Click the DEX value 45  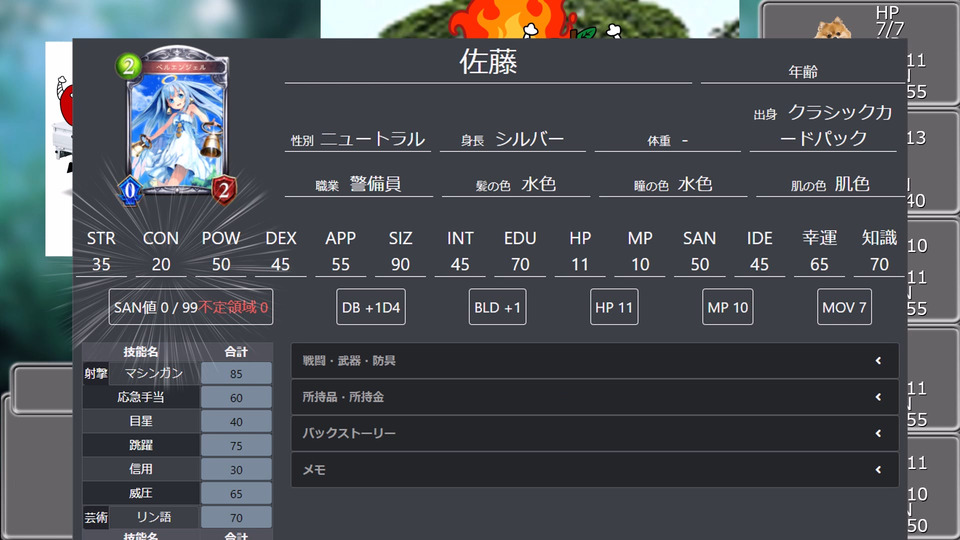(280, 264)
